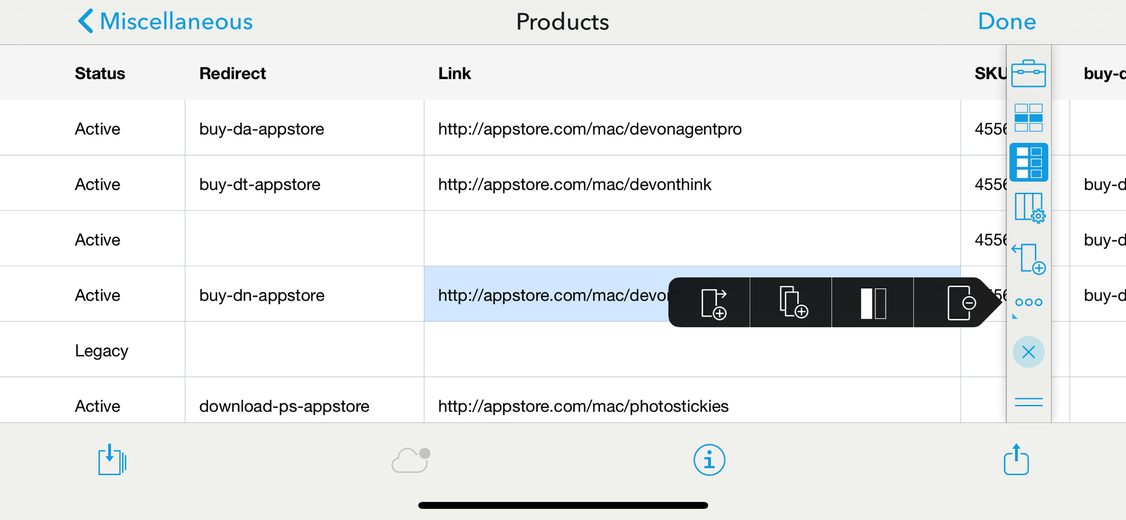Delete column using the popup minus icon
Viewport: 1126px width, 520px height.
tap(961, 303)
